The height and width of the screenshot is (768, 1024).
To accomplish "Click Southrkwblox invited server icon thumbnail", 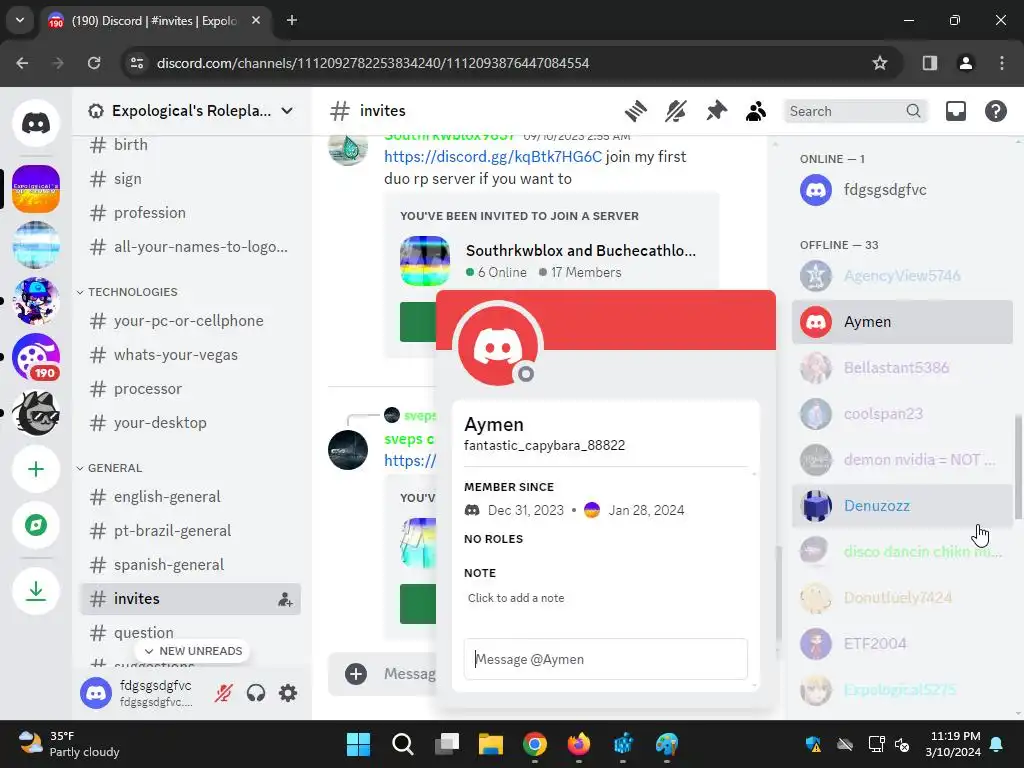I will pos(425,261).
